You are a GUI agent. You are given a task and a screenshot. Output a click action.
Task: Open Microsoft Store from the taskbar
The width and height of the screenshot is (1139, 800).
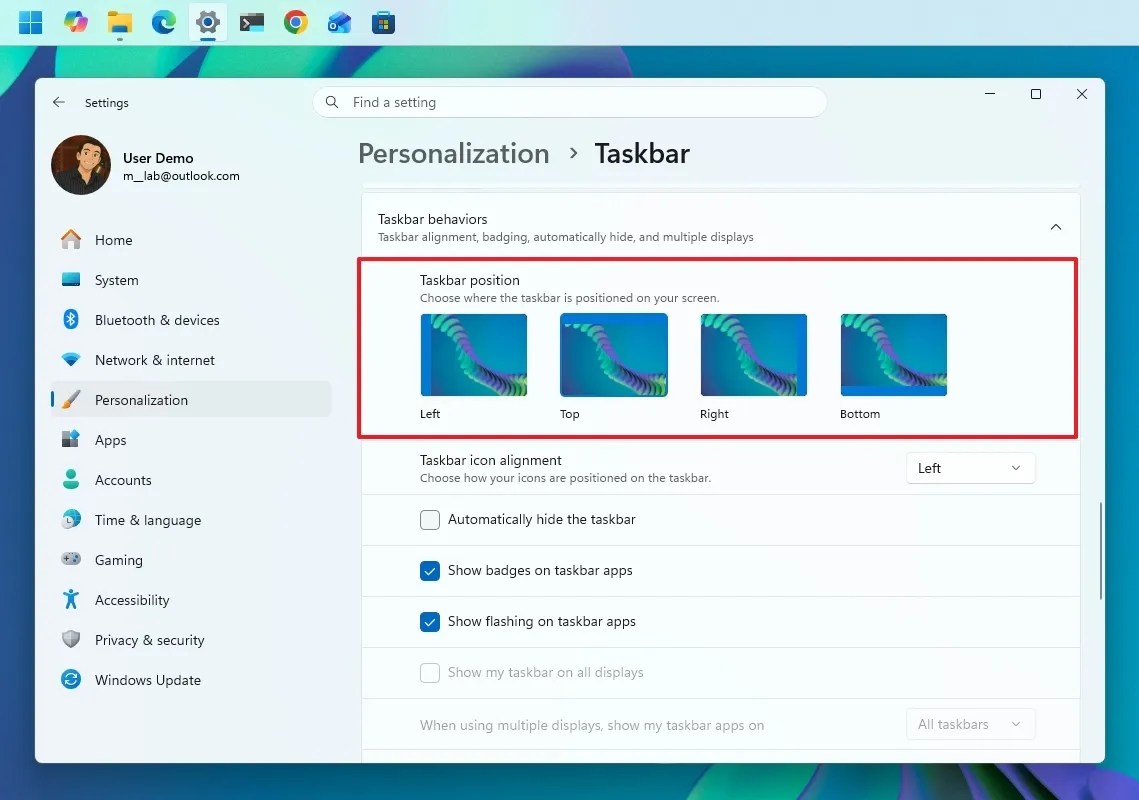383,23
